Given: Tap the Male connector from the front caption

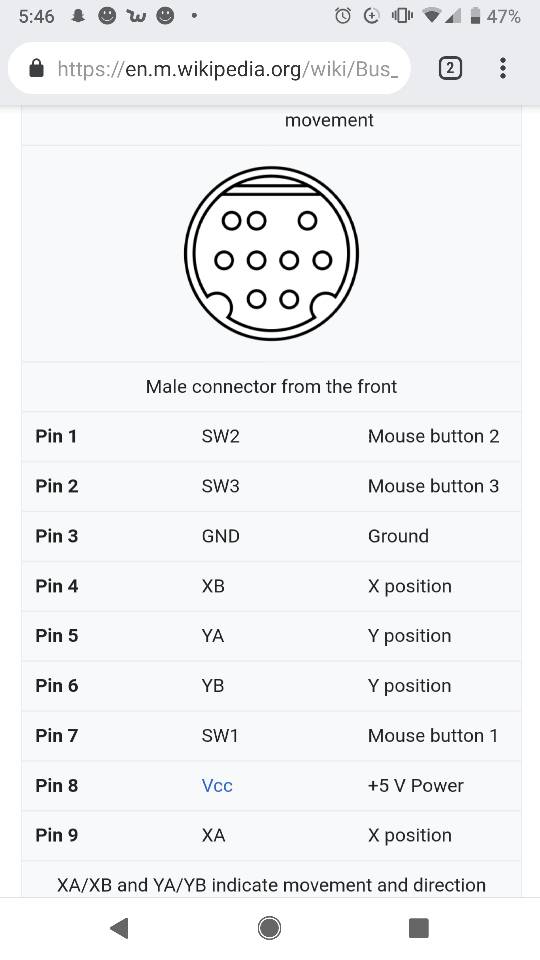Looking at the screenshot, I should (x=271, y=386).
